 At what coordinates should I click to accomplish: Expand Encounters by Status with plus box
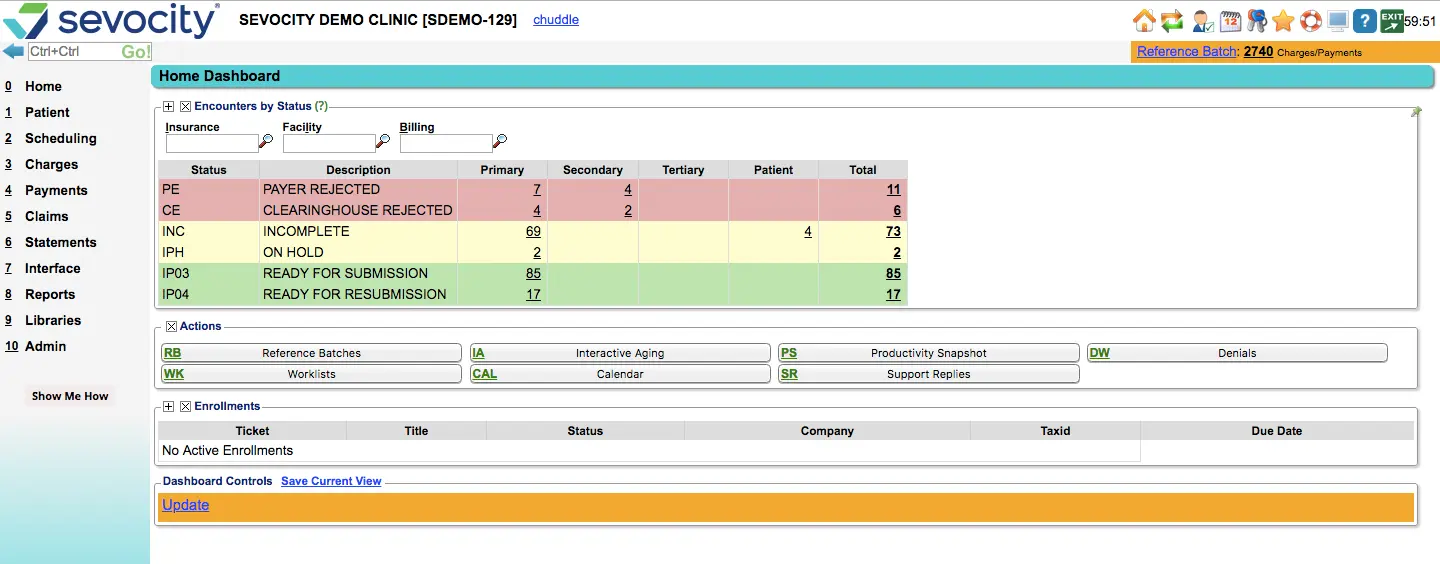[168, 106]
